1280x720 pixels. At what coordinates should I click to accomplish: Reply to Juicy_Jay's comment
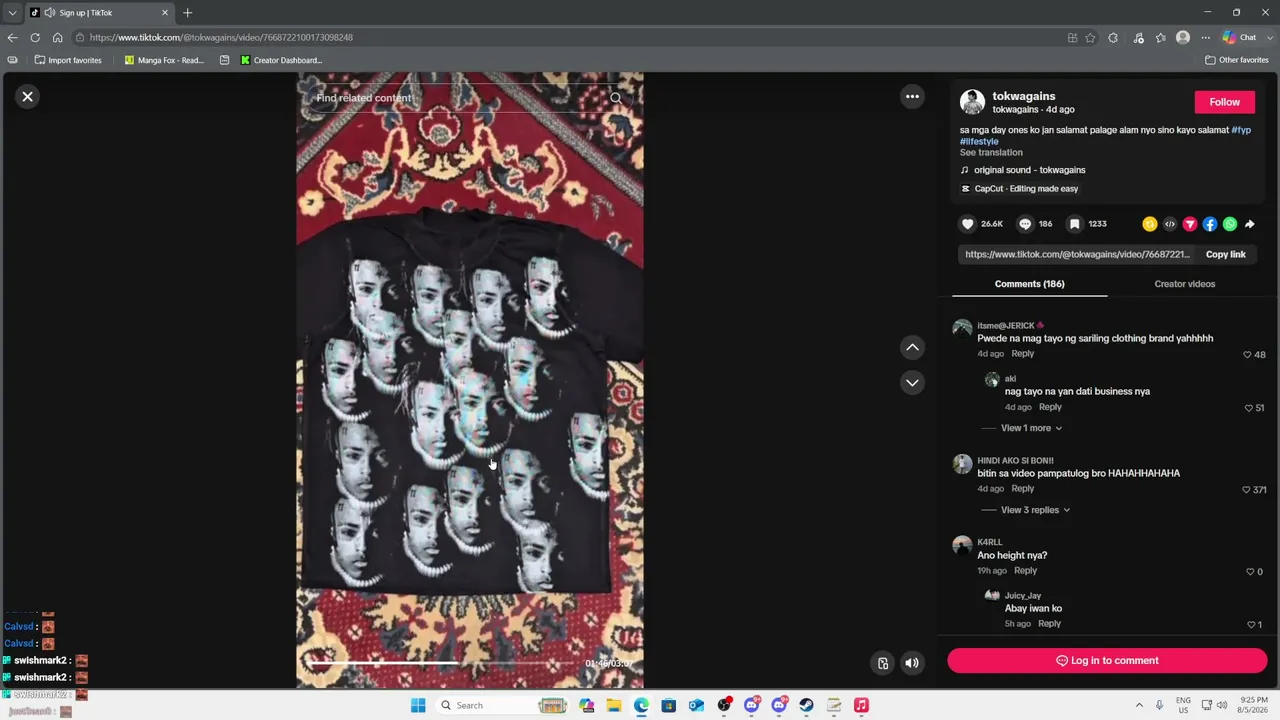coord(1049,623)
